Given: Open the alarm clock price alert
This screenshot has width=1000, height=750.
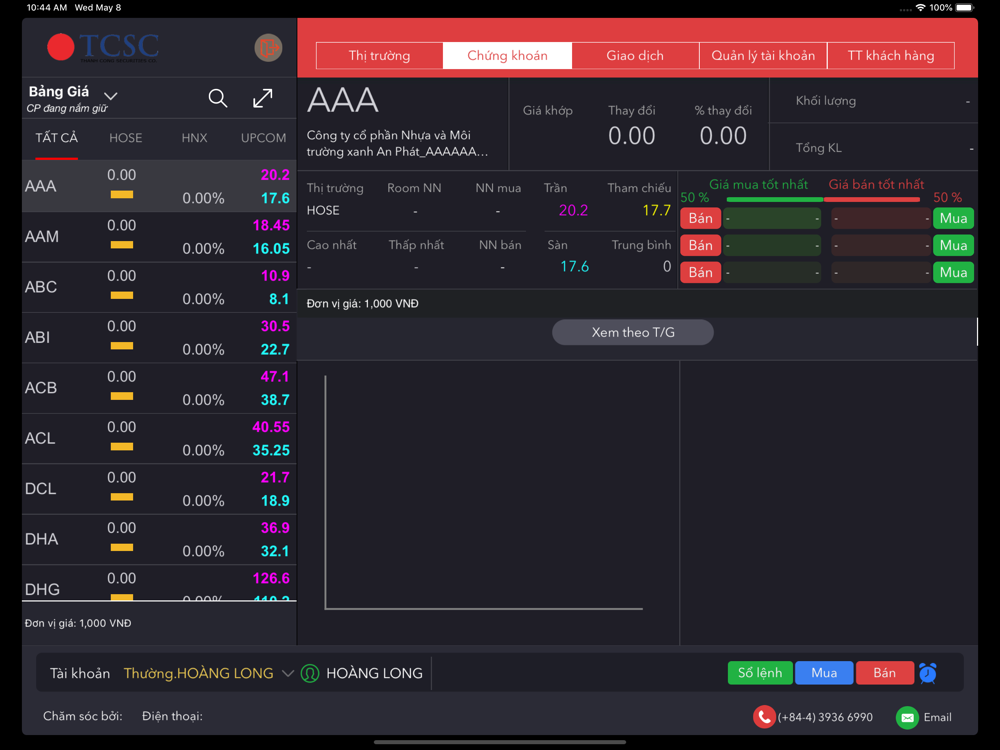Looking at the screenshot, I should 928,673.
